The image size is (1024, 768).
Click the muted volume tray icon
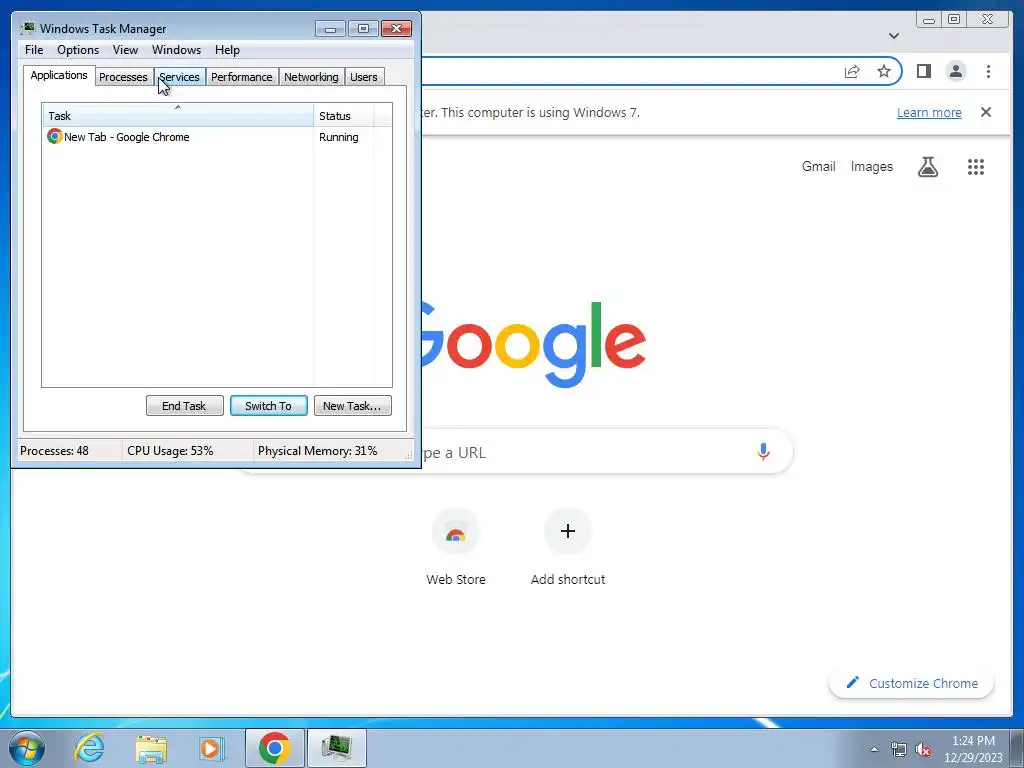click(923, 749)
